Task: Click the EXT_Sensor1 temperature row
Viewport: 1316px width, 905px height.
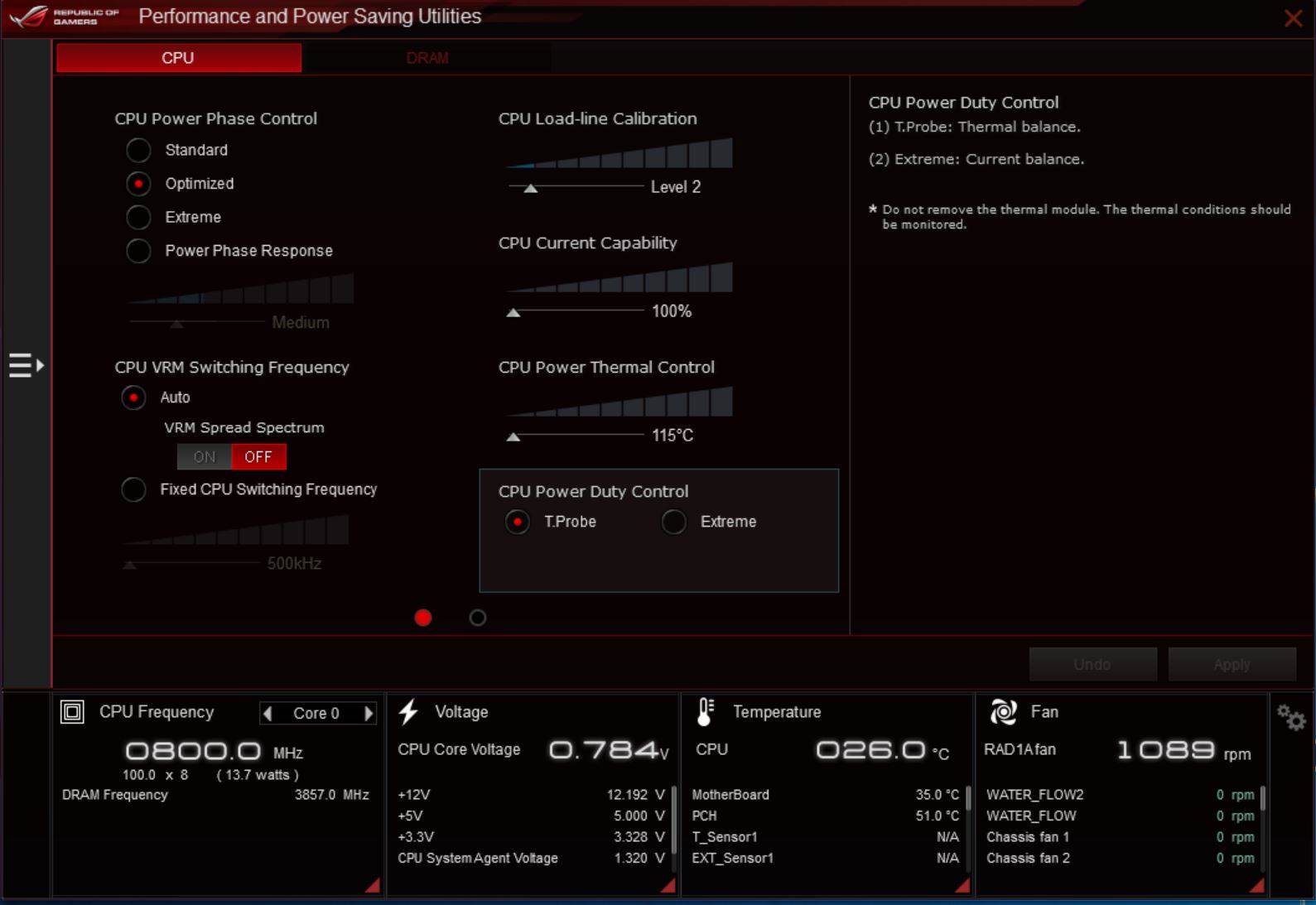Action: tap(826, 858)
